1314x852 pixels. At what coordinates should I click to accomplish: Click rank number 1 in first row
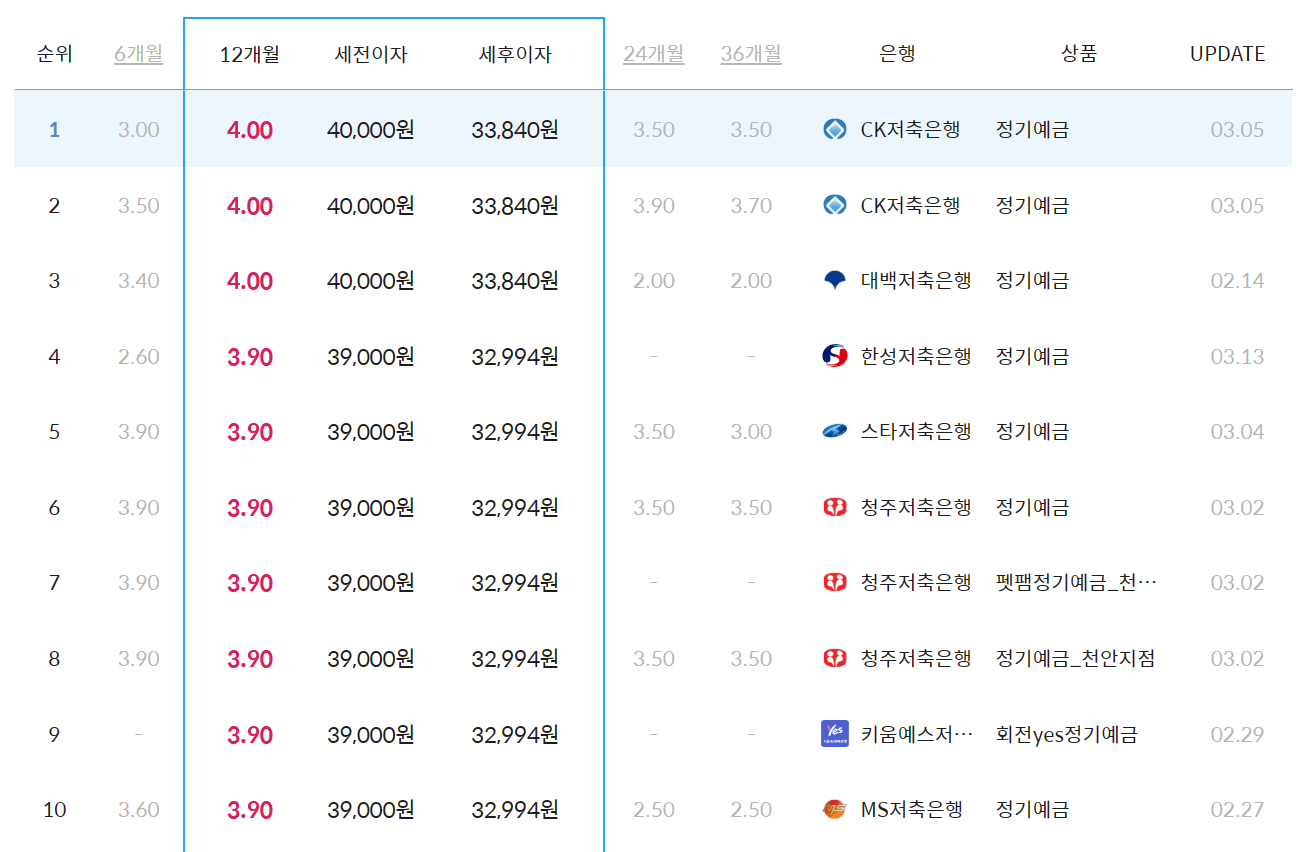54,129
